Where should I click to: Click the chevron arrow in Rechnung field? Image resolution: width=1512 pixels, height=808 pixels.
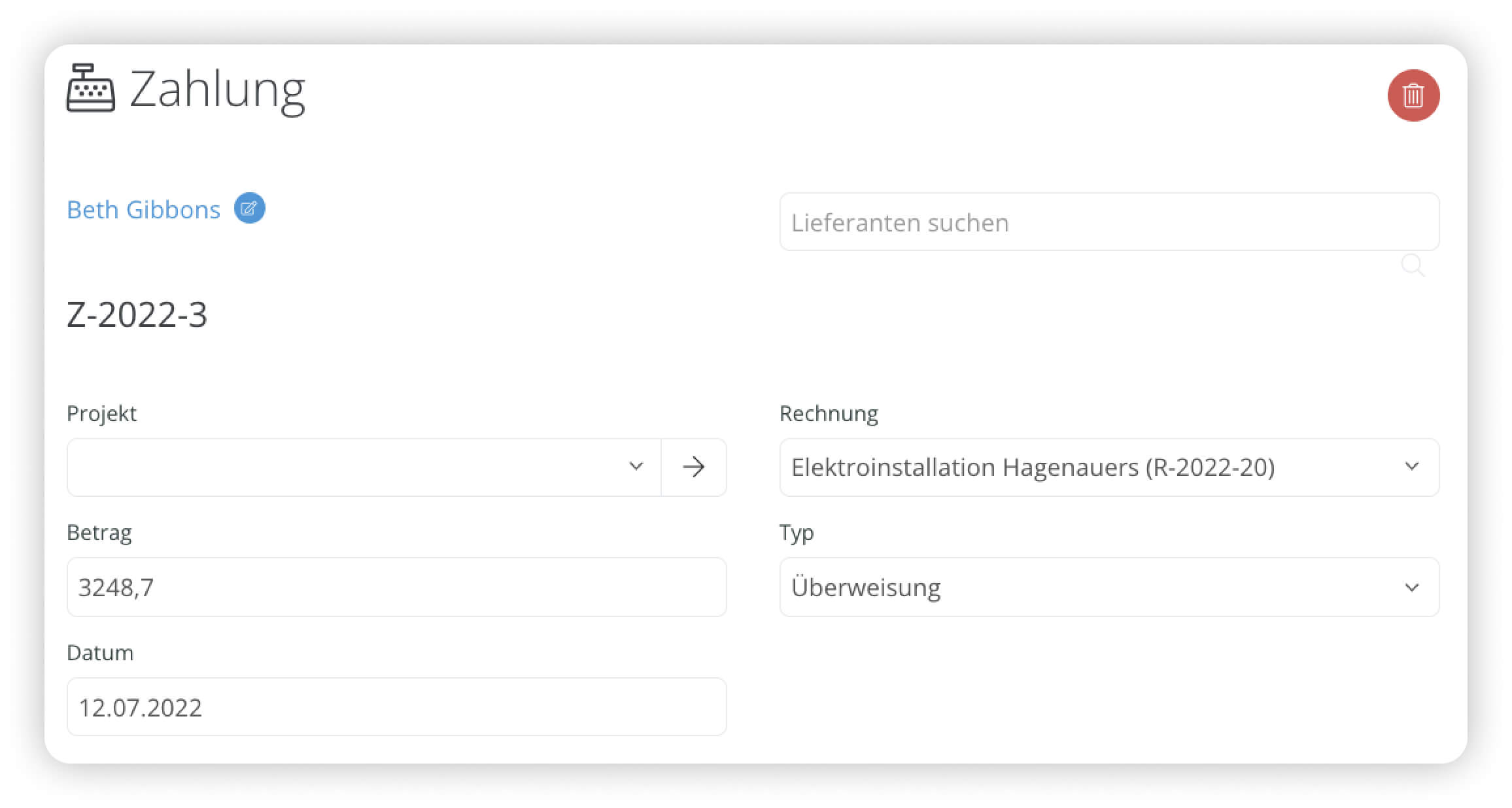tap(1412, 467)
